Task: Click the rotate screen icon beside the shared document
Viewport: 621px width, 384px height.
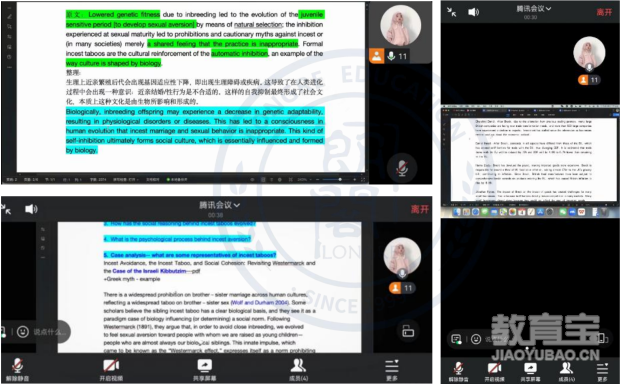Action: click(408, 331)
